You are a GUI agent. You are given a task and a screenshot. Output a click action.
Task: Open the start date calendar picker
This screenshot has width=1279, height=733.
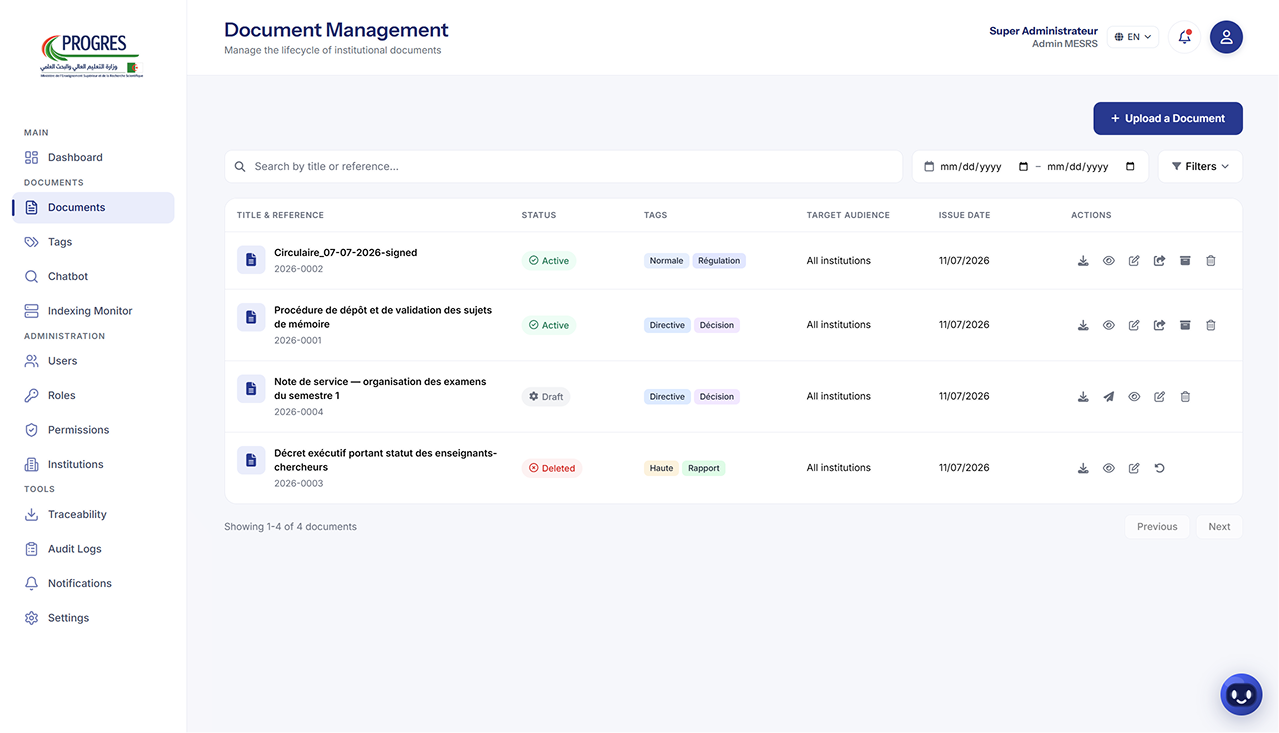pyautogui.click(x=1023, y=167)
